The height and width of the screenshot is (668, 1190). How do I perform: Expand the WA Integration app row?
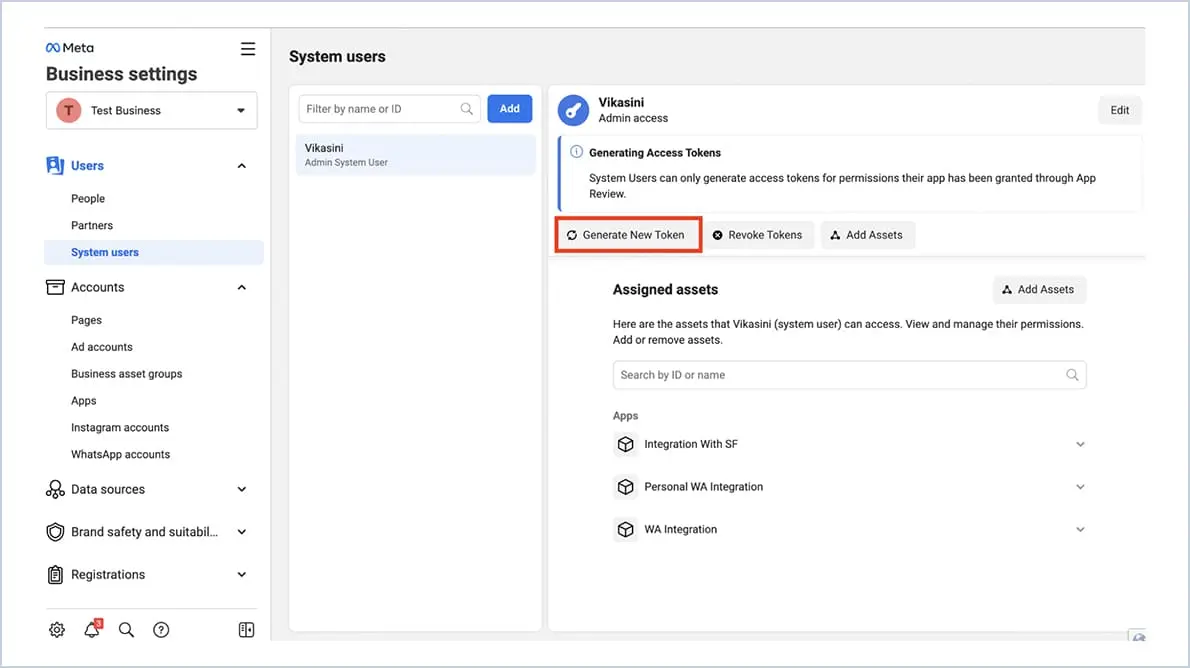pos(1080,529)
